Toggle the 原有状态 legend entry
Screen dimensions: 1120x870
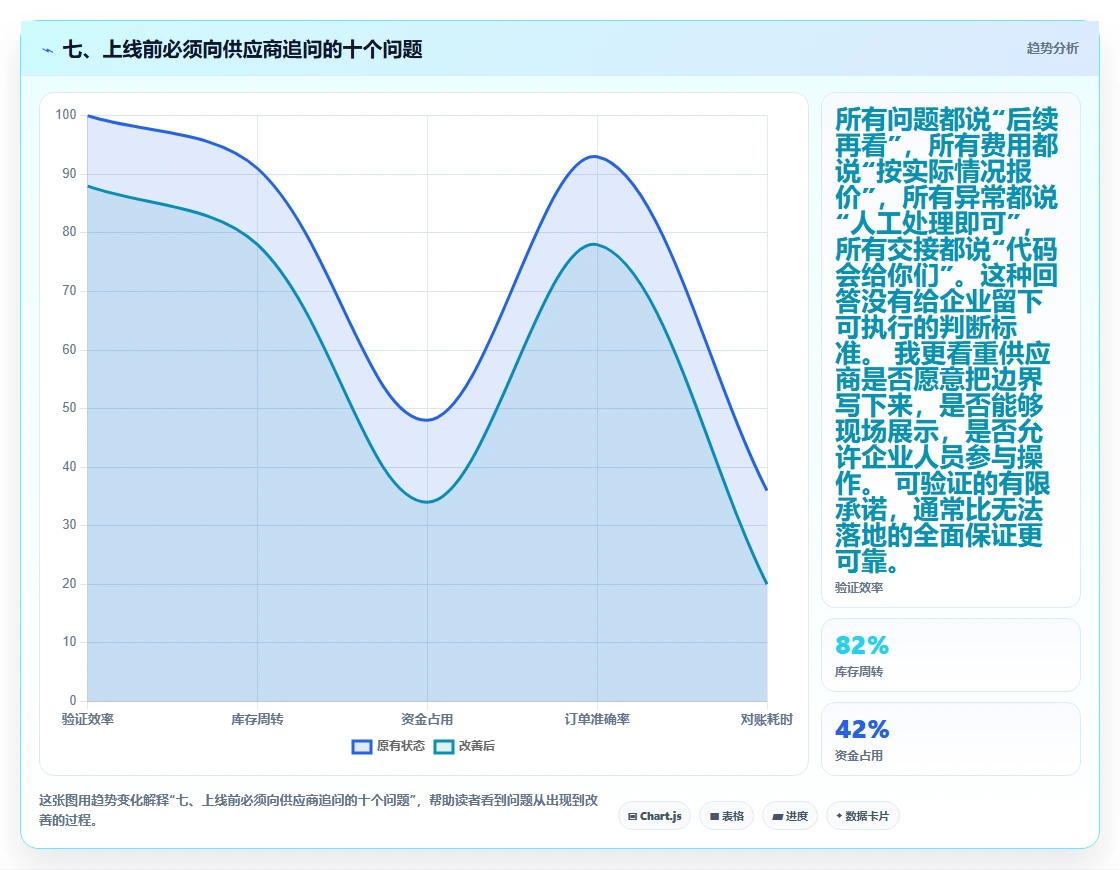(388, 746)
